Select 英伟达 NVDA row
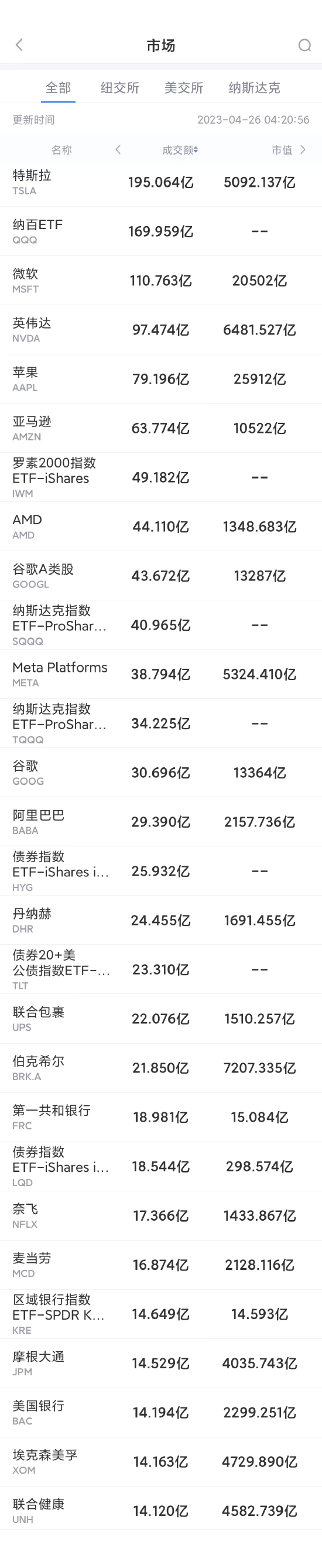 [160, 330]
